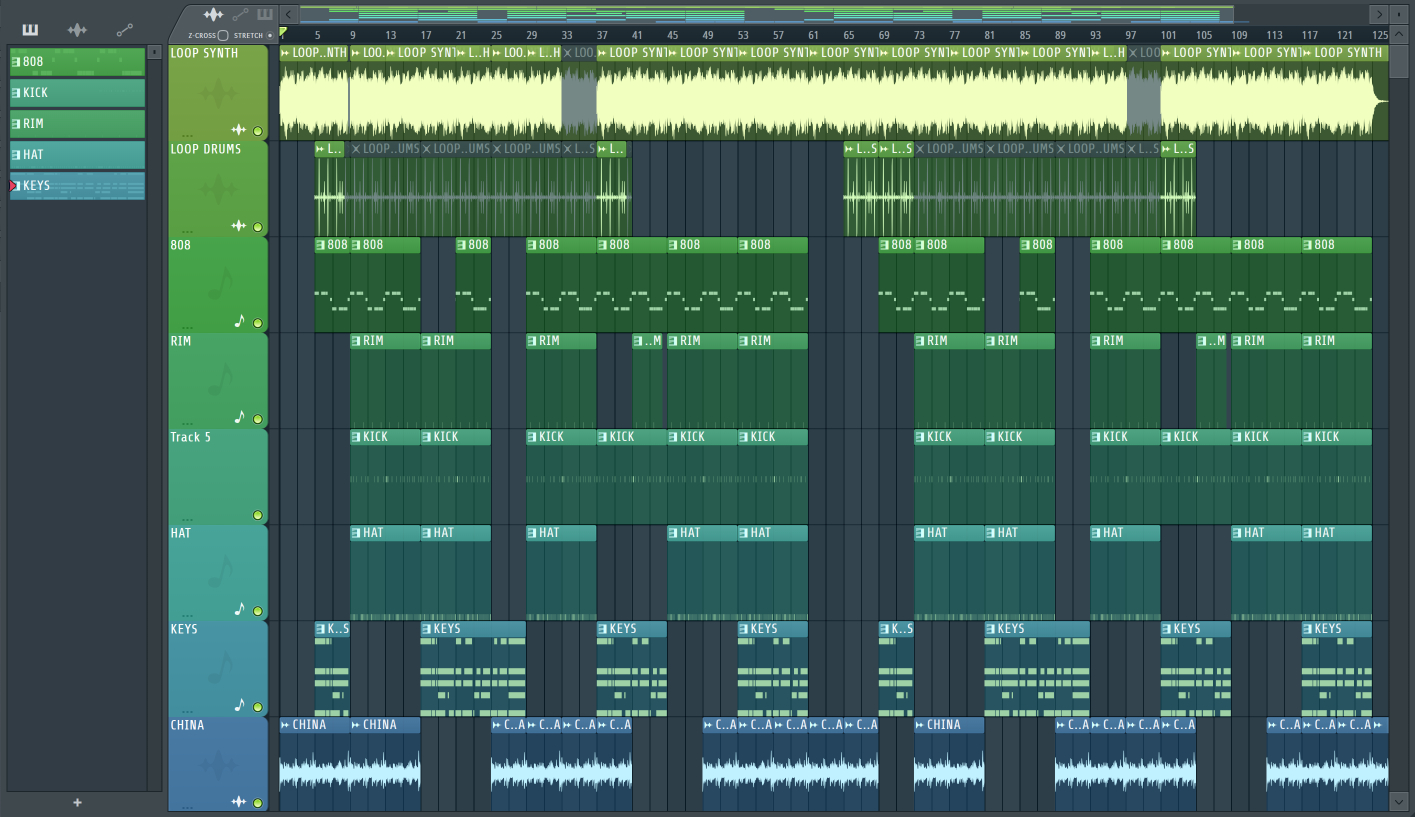1415x817 pixels.
Task: Click the add button at the picker panel bottom
Action: [76, 802]
